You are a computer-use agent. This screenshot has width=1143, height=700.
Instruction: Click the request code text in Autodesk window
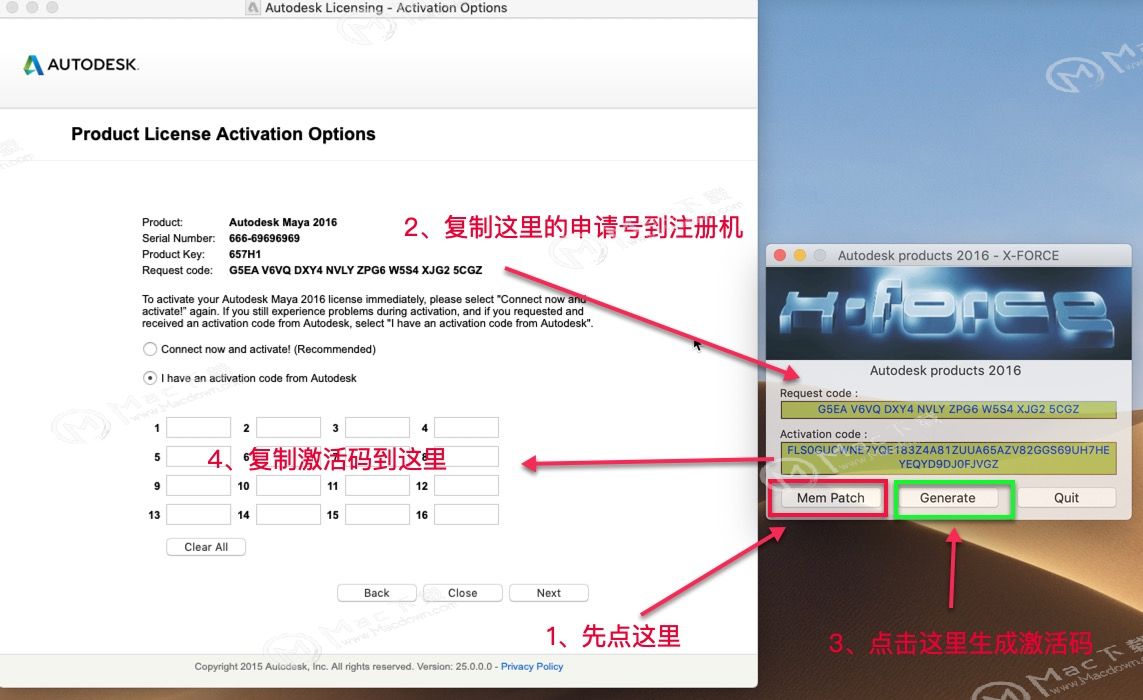click(x=356, y=271)
